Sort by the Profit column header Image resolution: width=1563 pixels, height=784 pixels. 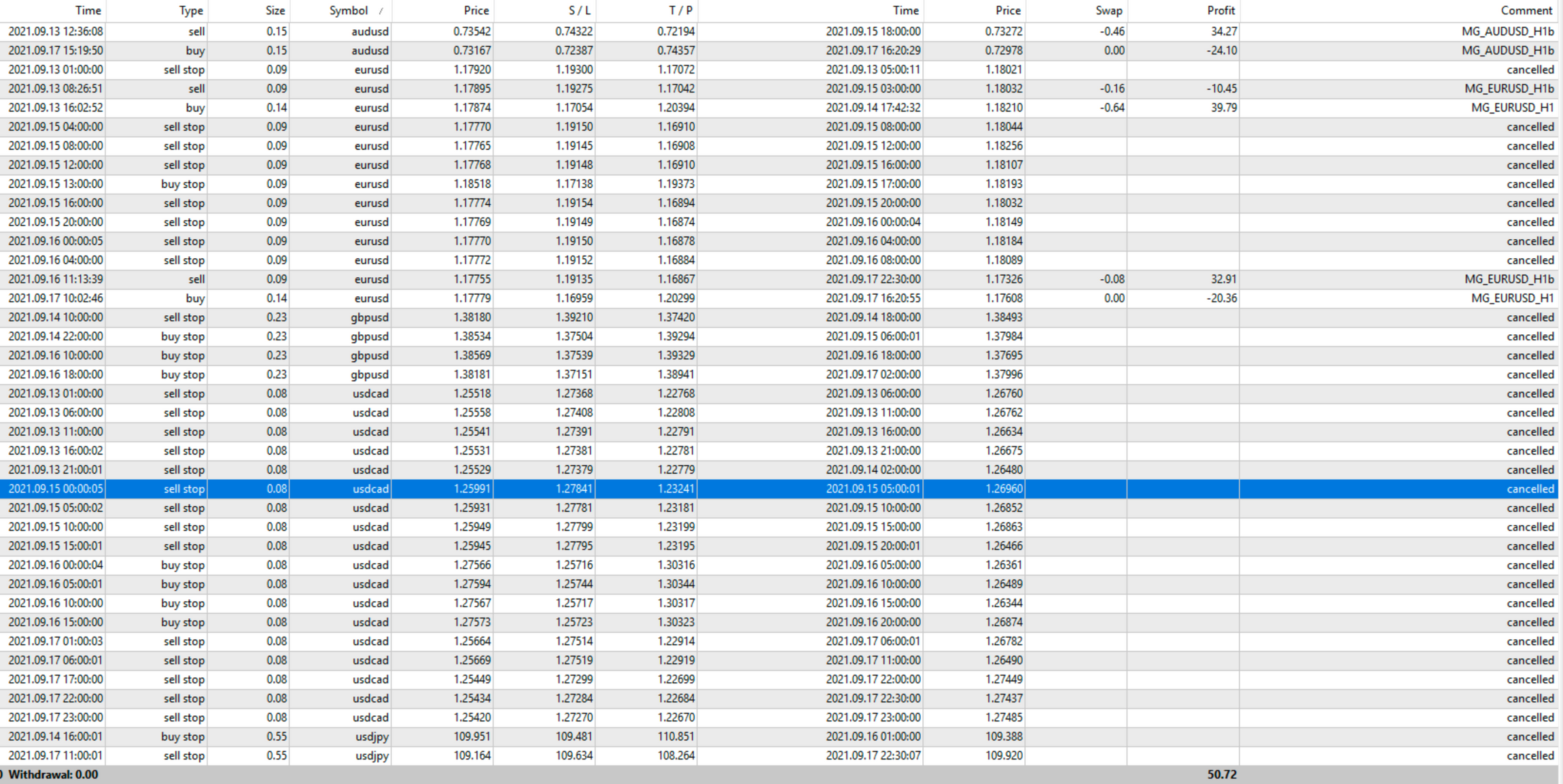(x=1220, y=11)
